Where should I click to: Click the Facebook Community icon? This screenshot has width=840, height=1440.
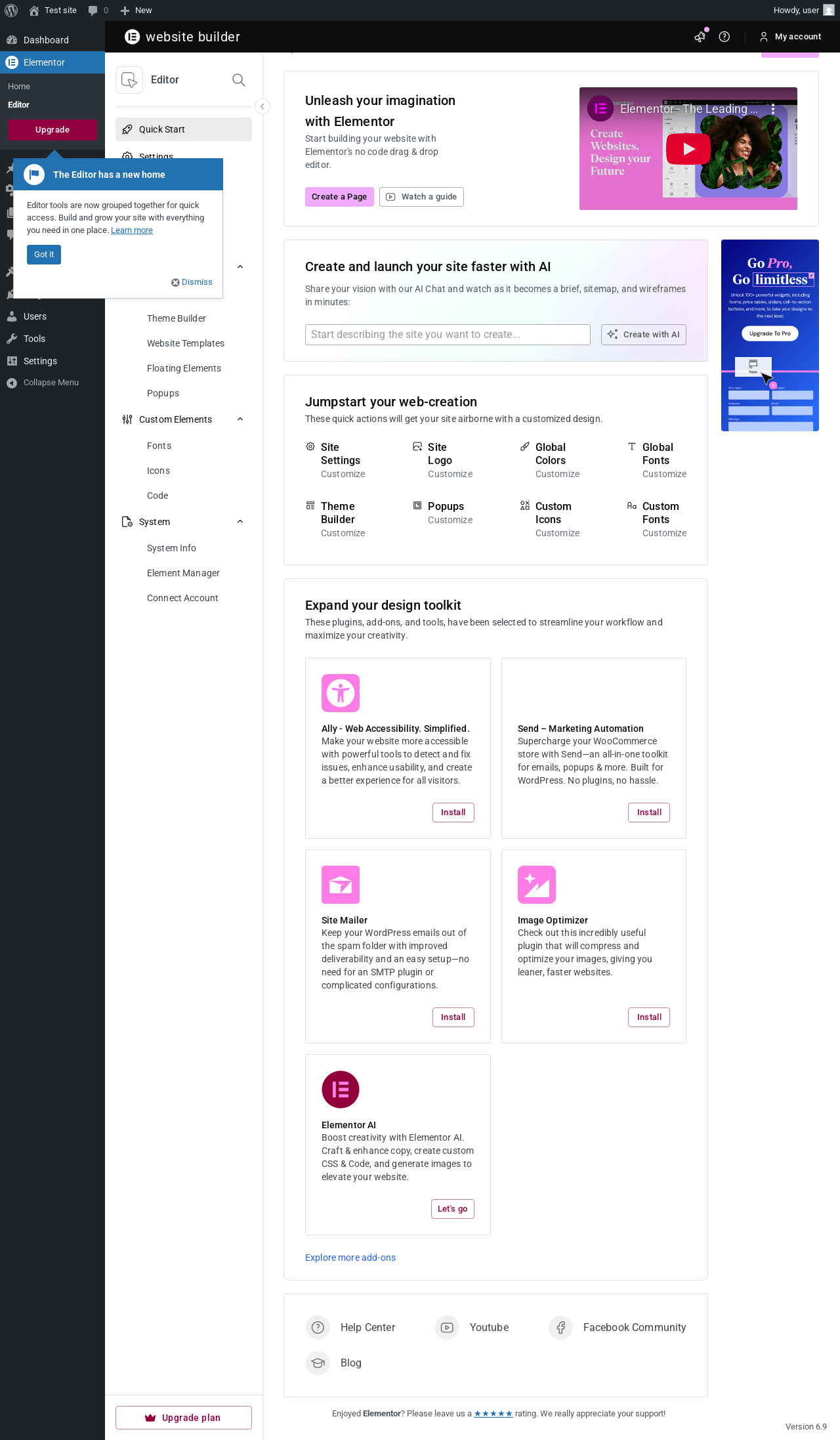click(561, 1327)
